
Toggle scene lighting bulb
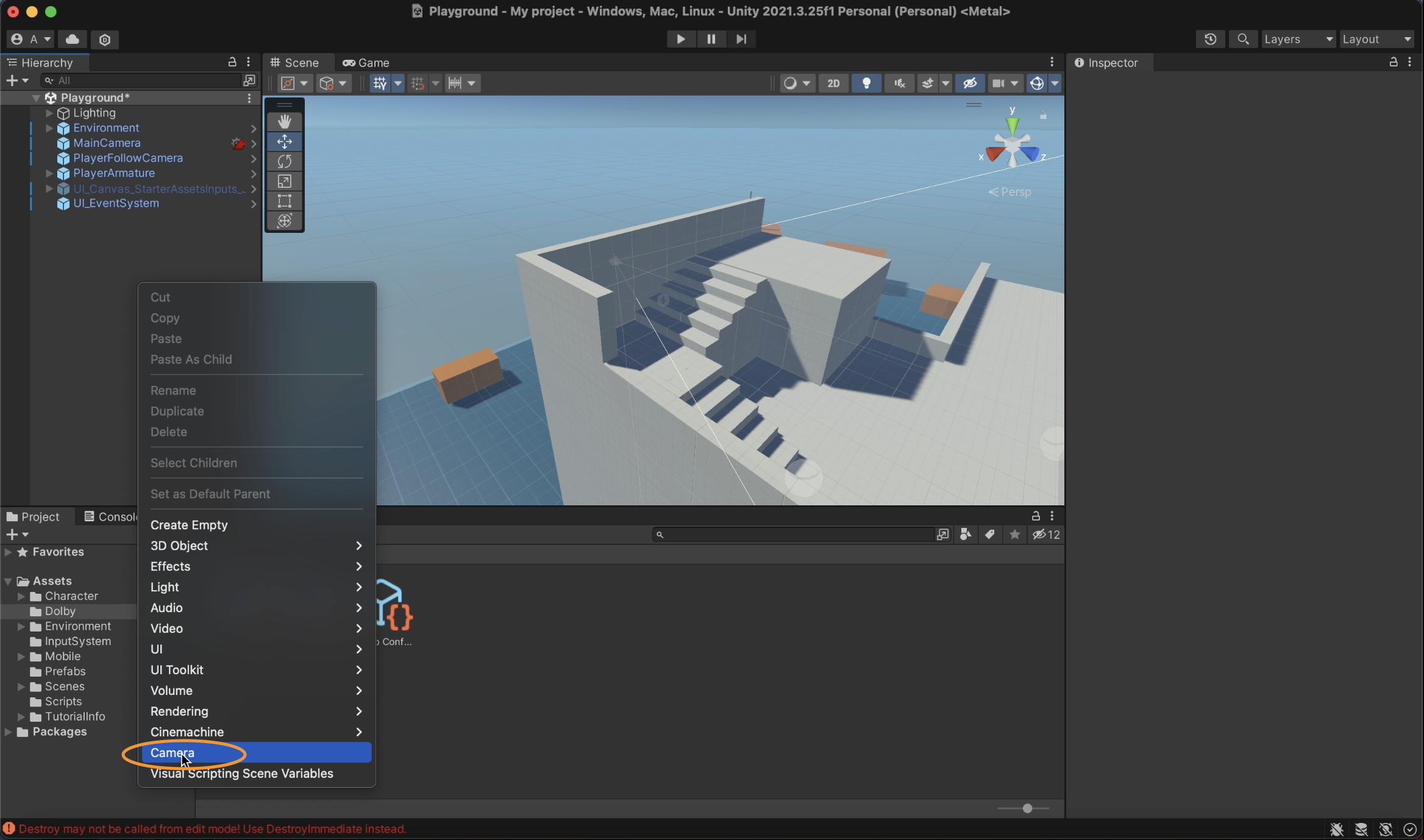coord(866,84)
